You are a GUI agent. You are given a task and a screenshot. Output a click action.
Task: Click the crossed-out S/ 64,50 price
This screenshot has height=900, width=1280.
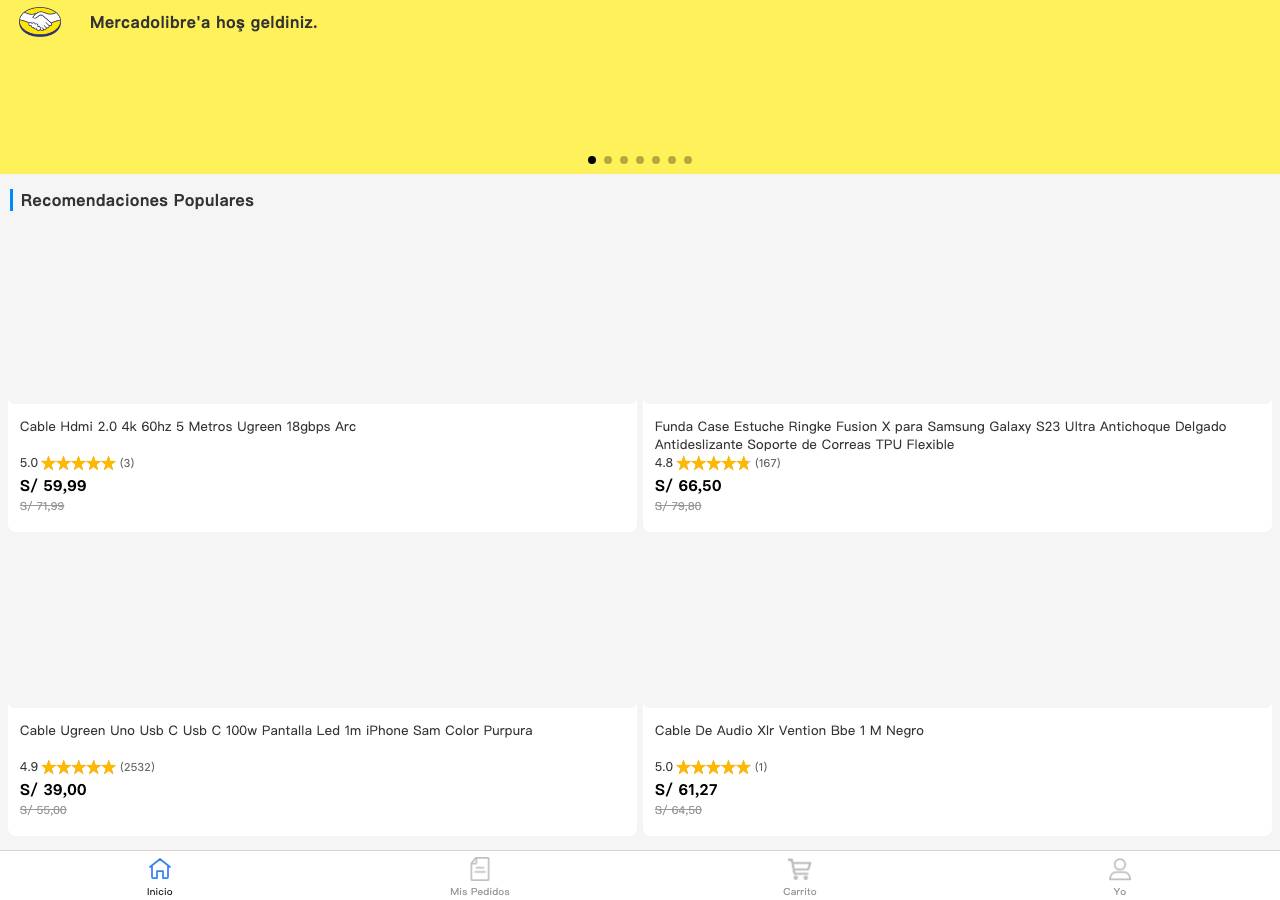pos(678,810)
